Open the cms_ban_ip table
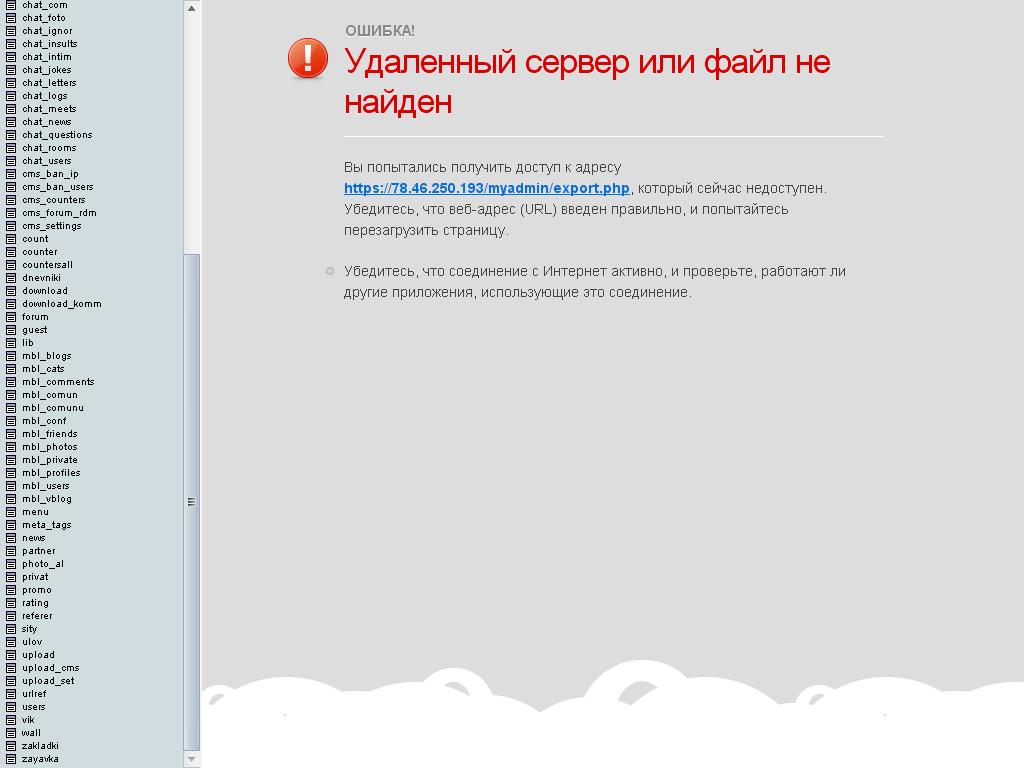Screen dimensions: 1024x768 pyautogui.click(x=50, y=174)
